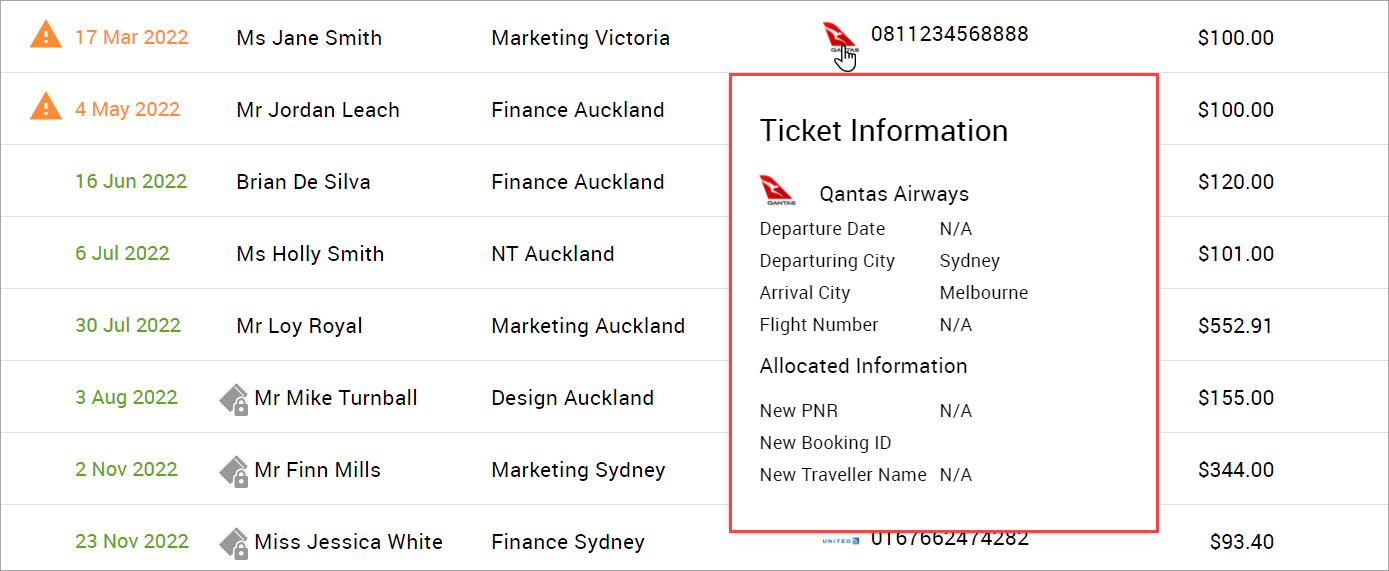Click United airline logo in last row
The height and width of the screenshot is (571, 1389).
point(840,541)
